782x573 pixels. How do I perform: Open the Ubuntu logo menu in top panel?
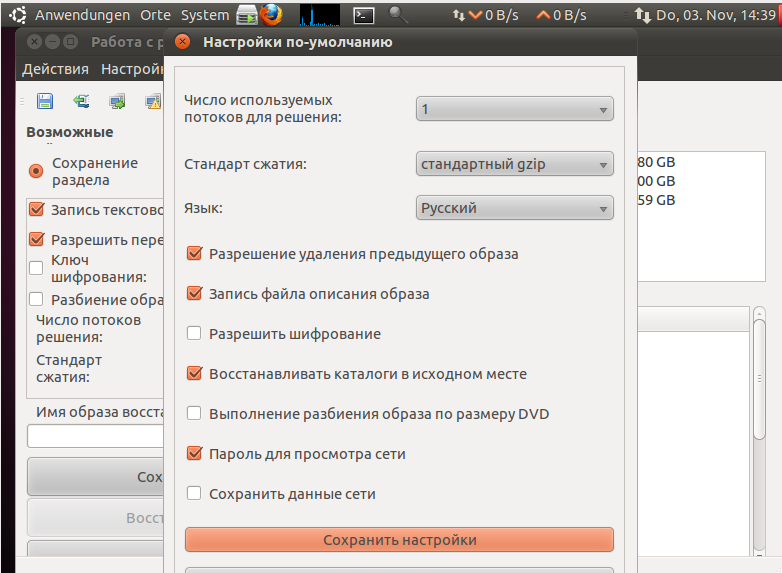pos(18,15)
